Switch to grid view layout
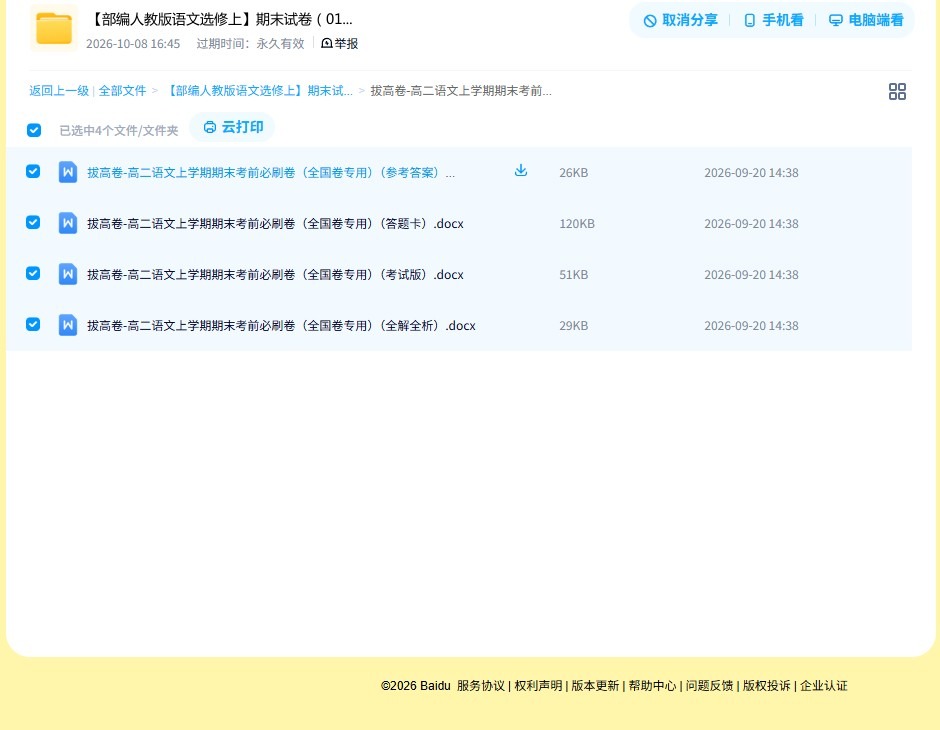940x730 pixels. coord(897,92)
